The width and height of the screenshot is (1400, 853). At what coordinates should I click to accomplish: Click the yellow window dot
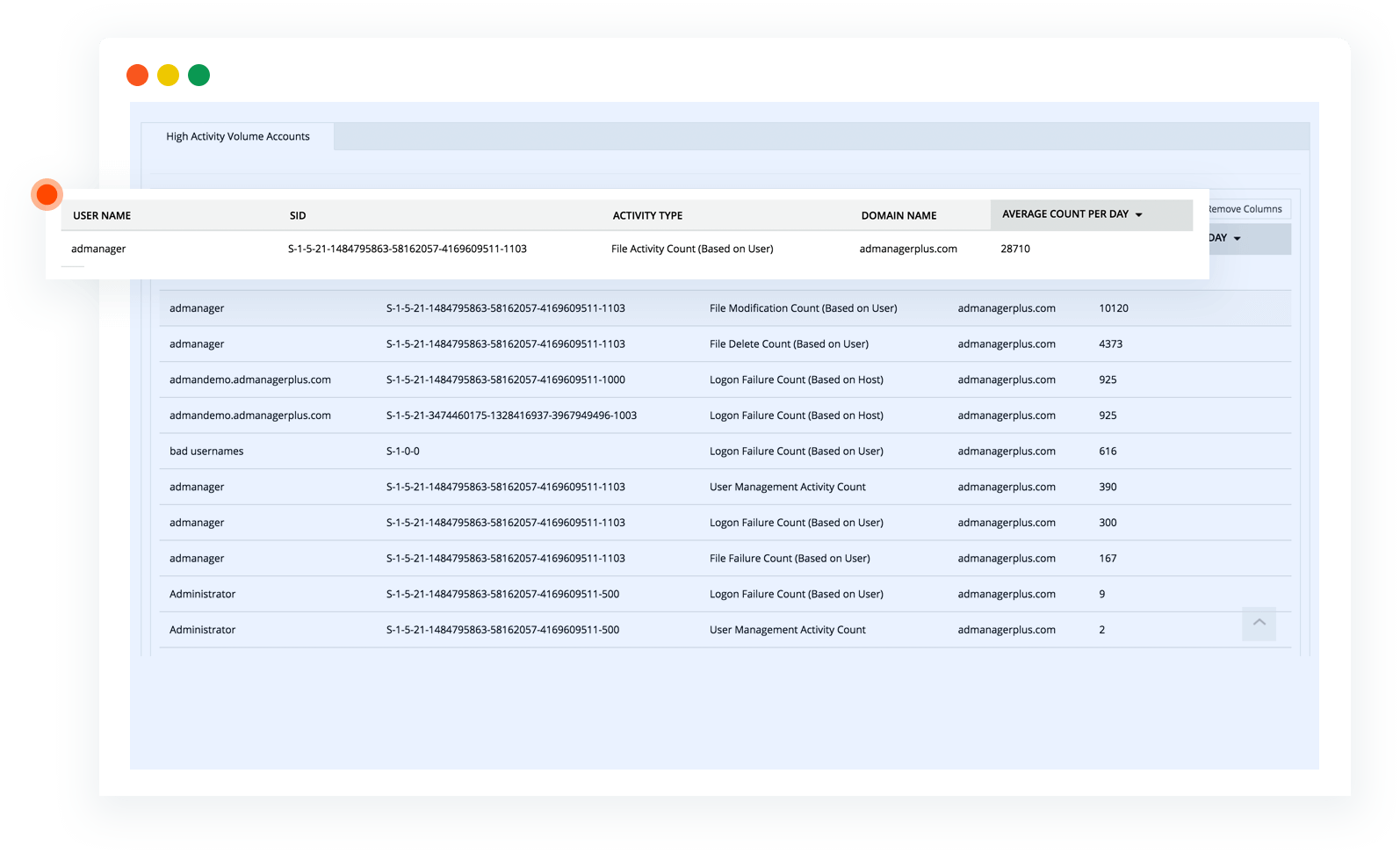[x=168, y=76]
